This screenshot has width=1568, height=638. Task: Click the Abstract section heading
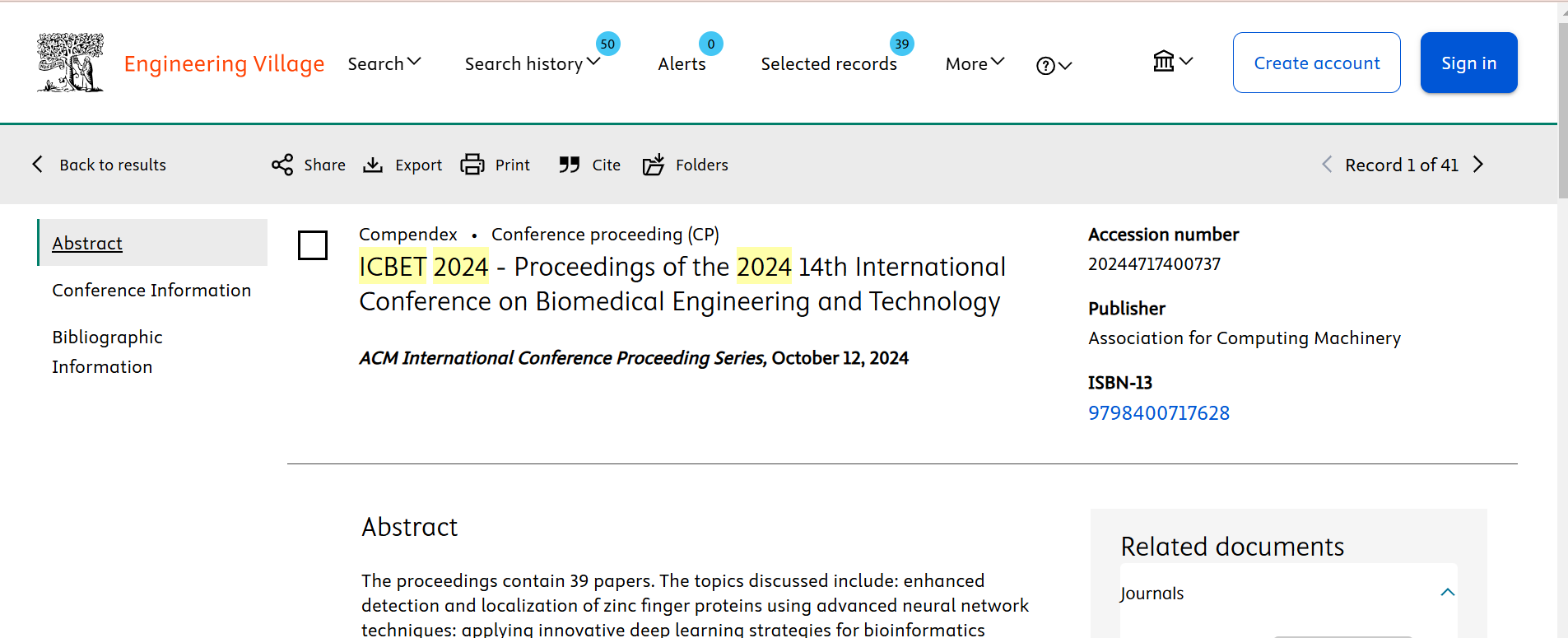pyautogui.click(x=409, y=527)
